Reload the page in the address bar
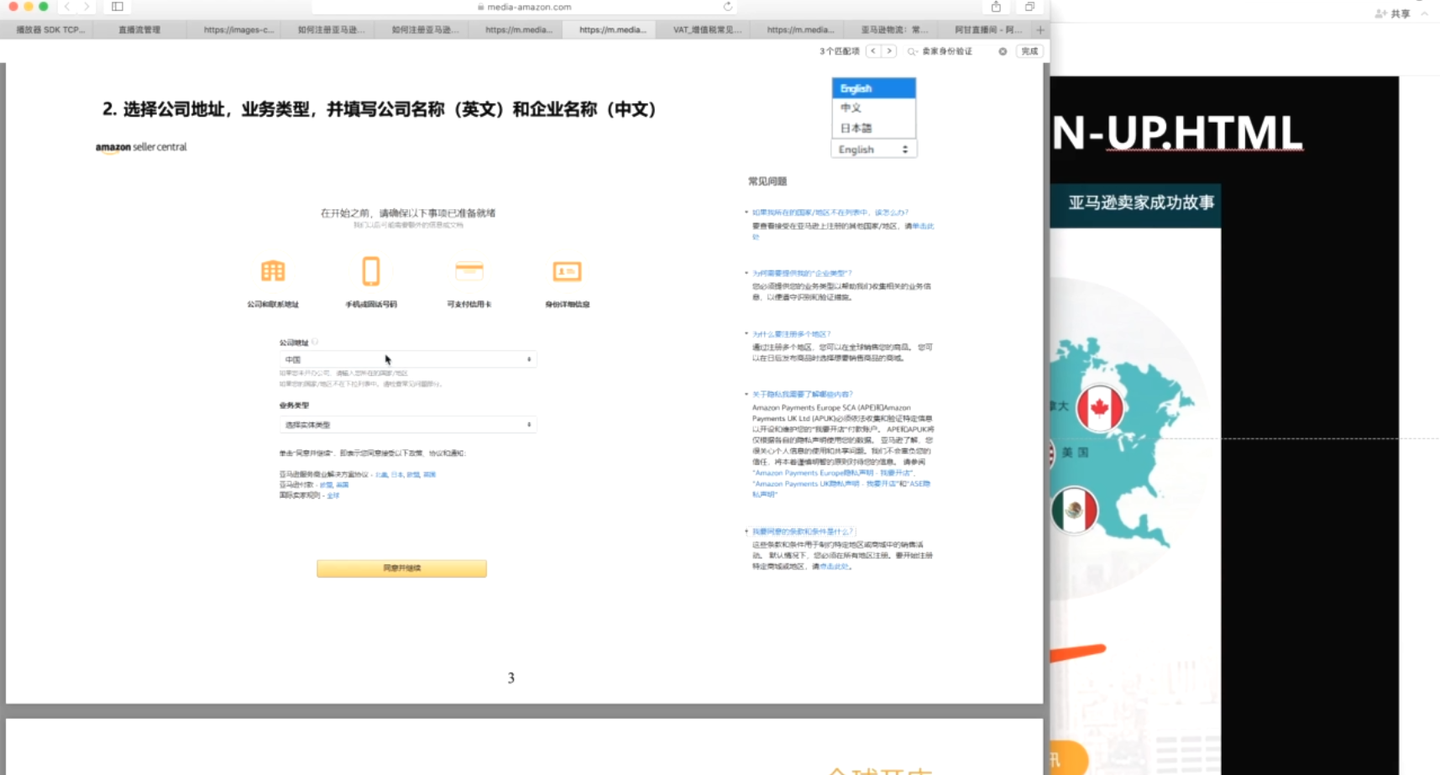Viewport: 1440px width, 775px height. [727, 6]
